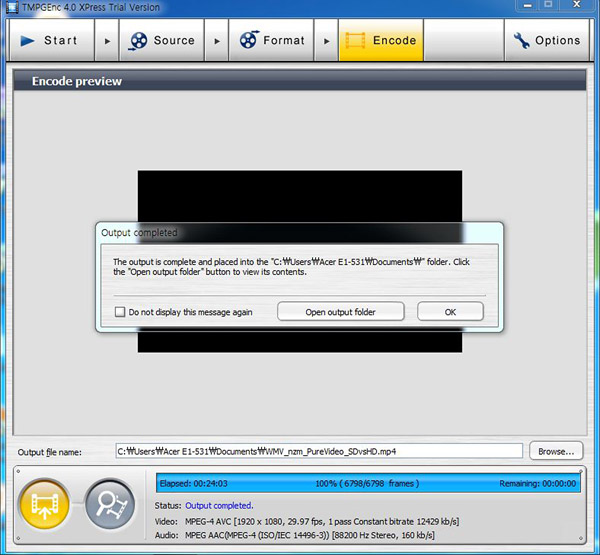Click the arrow between Format and Encode

point(326,41)
